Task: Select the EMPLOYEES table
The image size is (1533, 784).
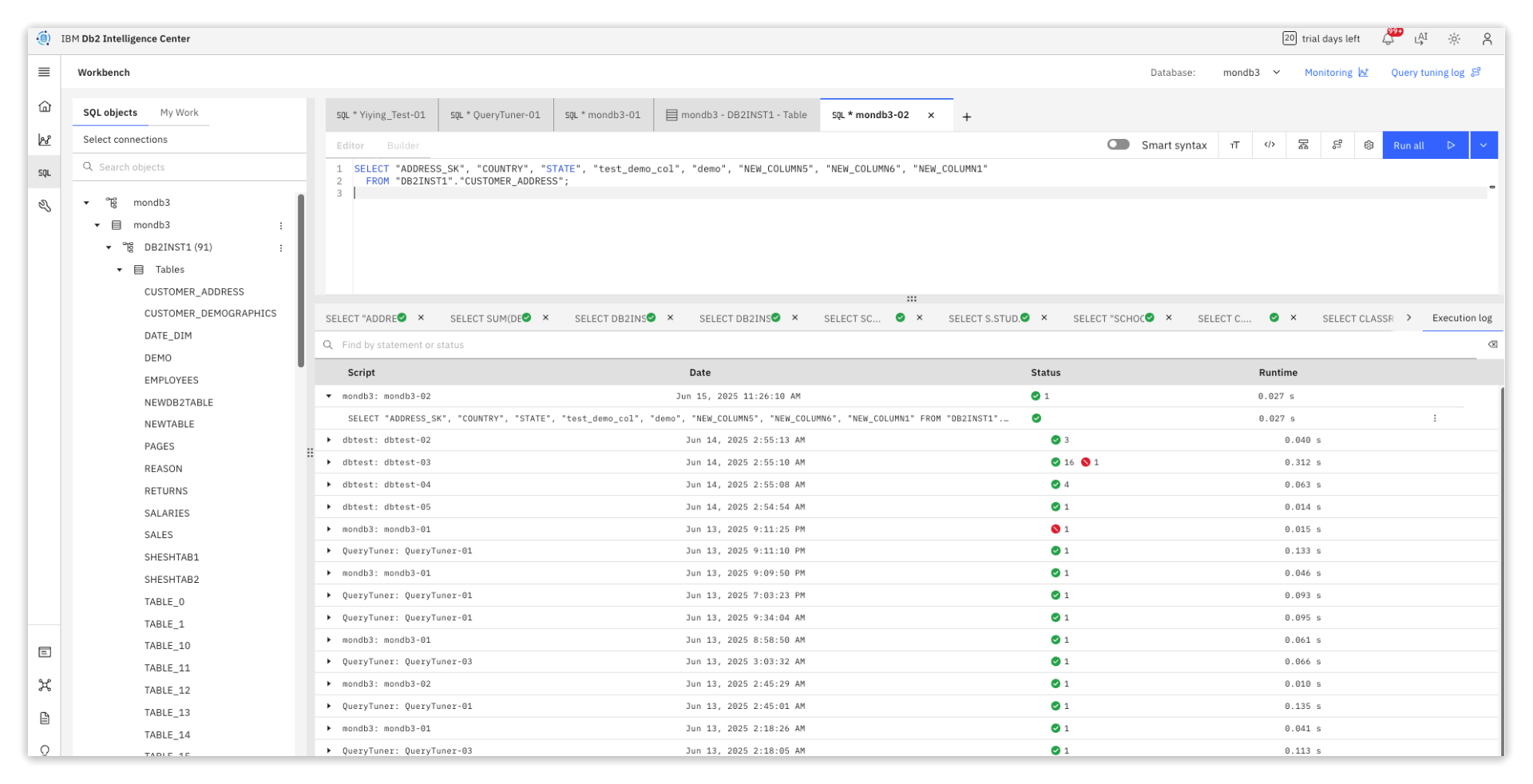Action: click(171, 381)
